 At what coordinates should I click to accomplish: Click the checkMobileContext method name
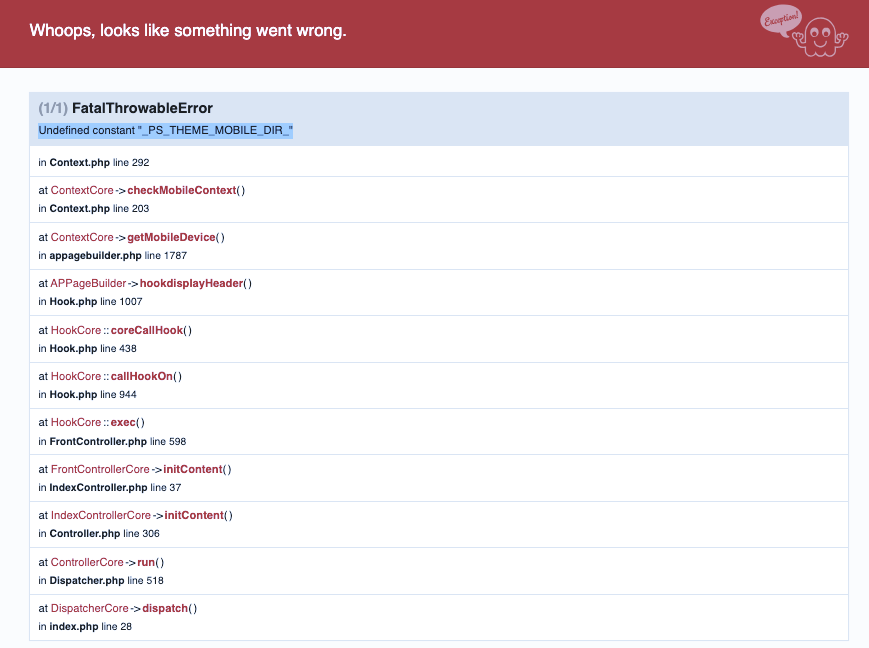coord(182,190)
